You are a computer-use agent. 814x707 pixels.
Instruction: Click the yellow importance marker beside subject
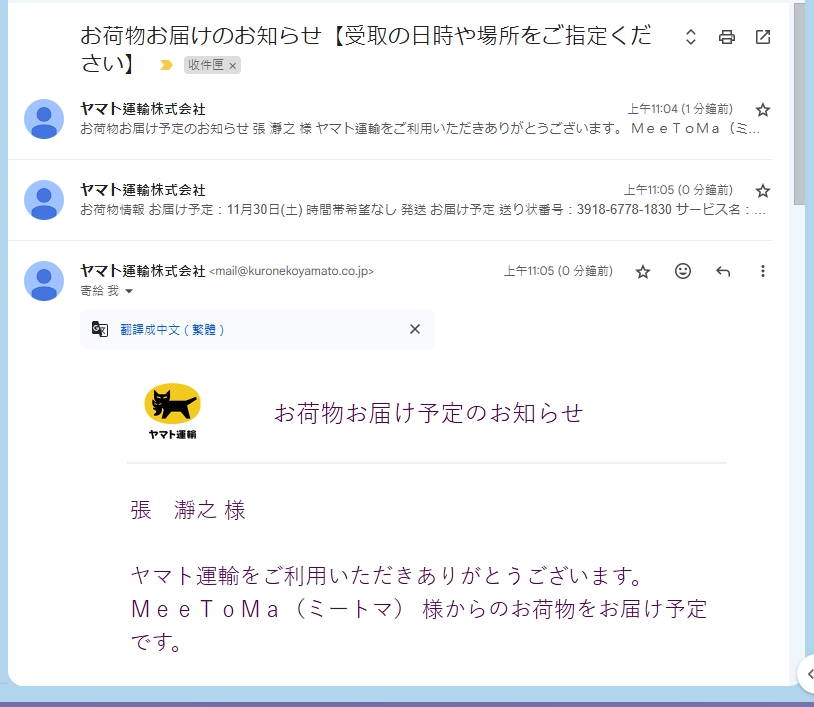[166, 65]
